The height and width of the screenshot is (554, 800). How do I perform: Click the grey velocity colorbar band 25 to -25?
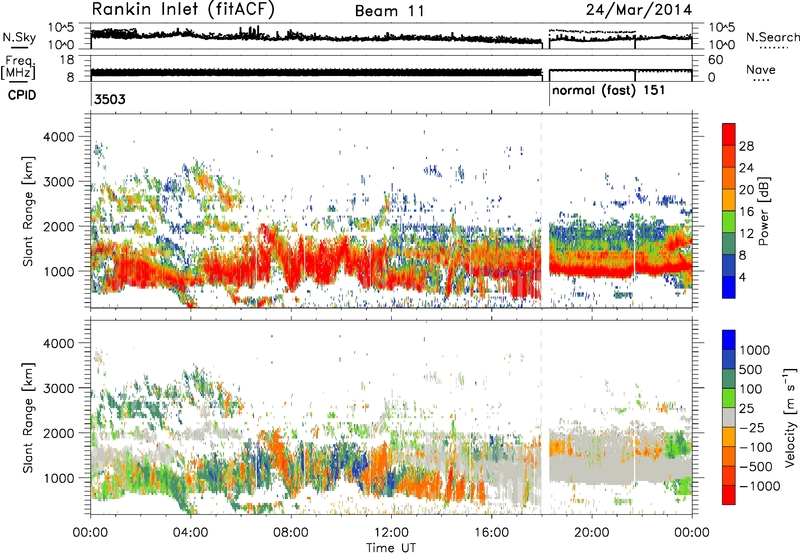click(x=729, y=418)
